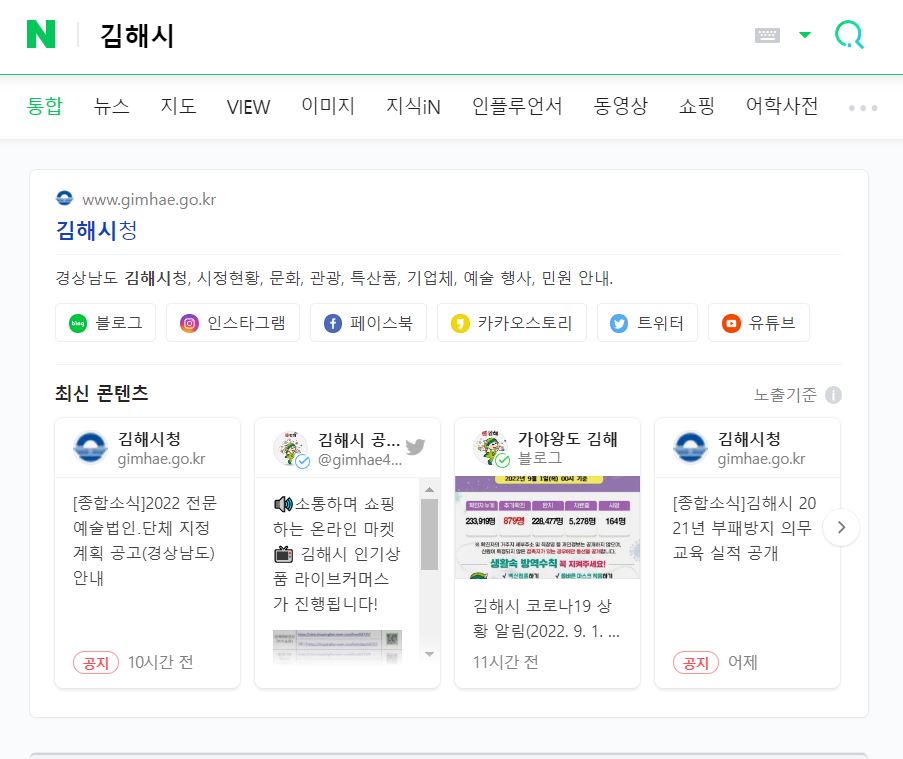The image size is (903, 759).
Task: Open the 부패방지 의무교육 실적 공개 notice
Action: [x=743, y=527]
